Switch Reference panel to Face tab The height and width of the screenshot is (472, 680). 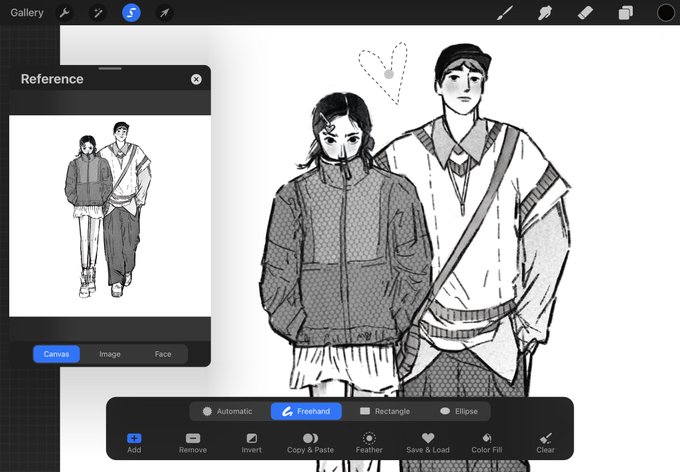pyautogui.click(x=163, y=354)
